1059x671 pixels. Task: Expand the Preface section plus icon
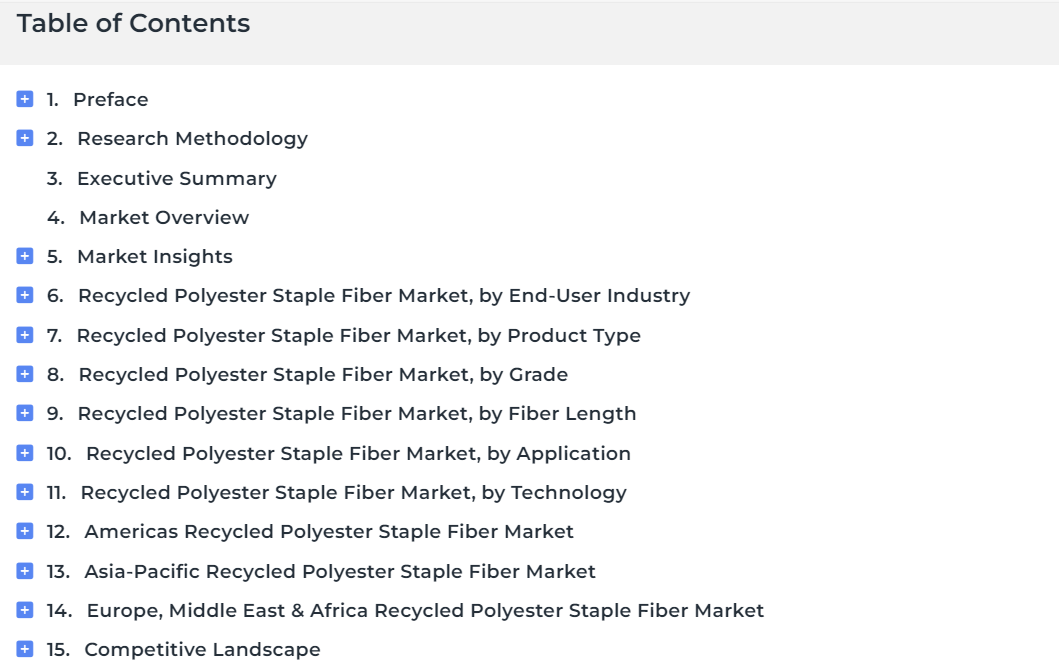(25, 99)
